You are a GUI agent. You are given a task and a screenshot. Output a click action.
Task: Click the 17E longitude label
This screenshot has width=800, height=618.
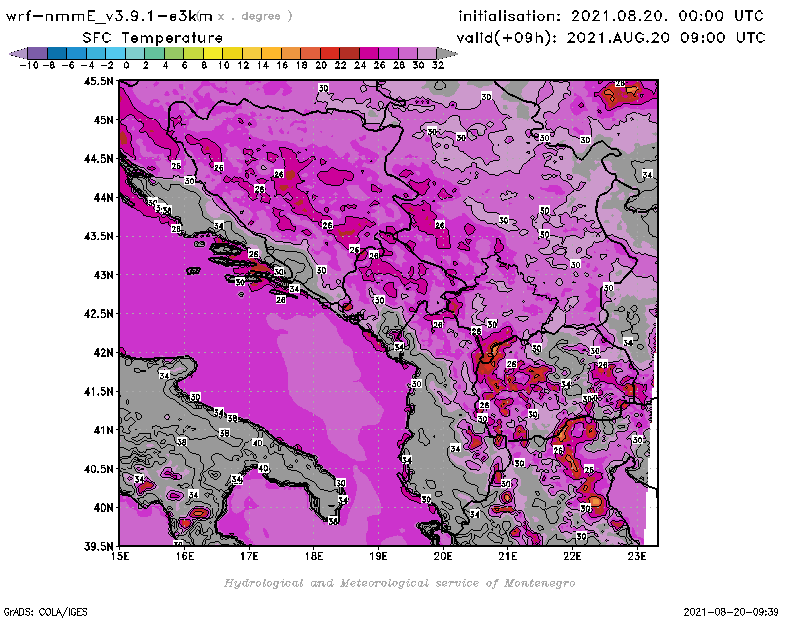click(x=249, y=556)
